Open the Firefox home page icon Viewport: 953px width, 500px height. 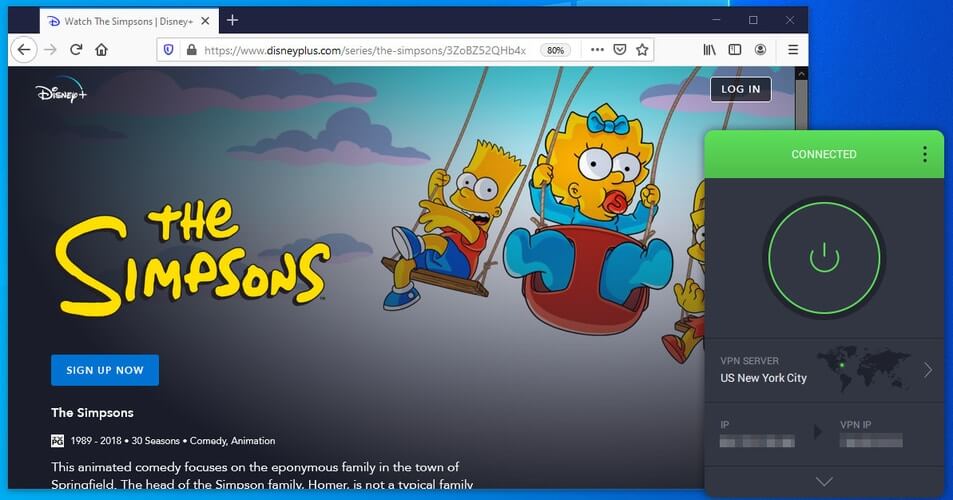(101, 50)
